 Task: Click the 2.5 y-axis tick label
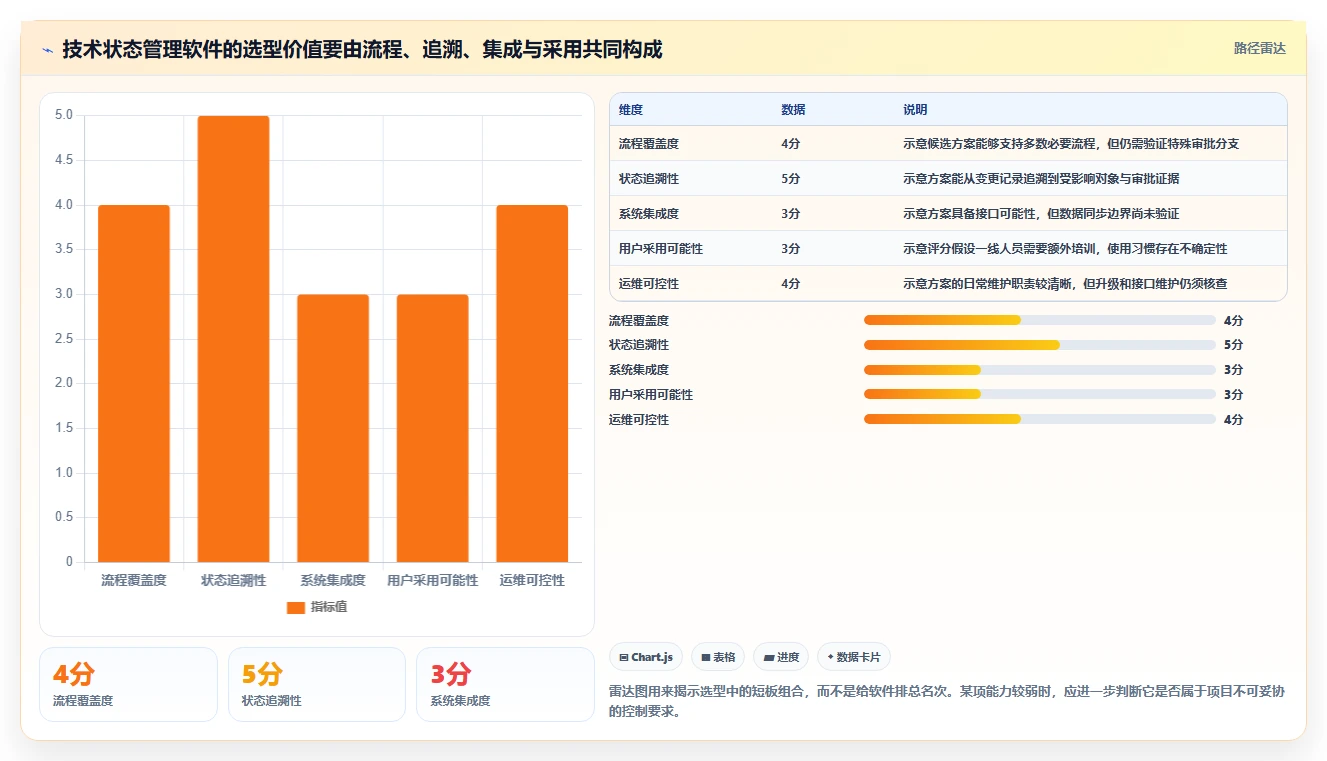63,339
